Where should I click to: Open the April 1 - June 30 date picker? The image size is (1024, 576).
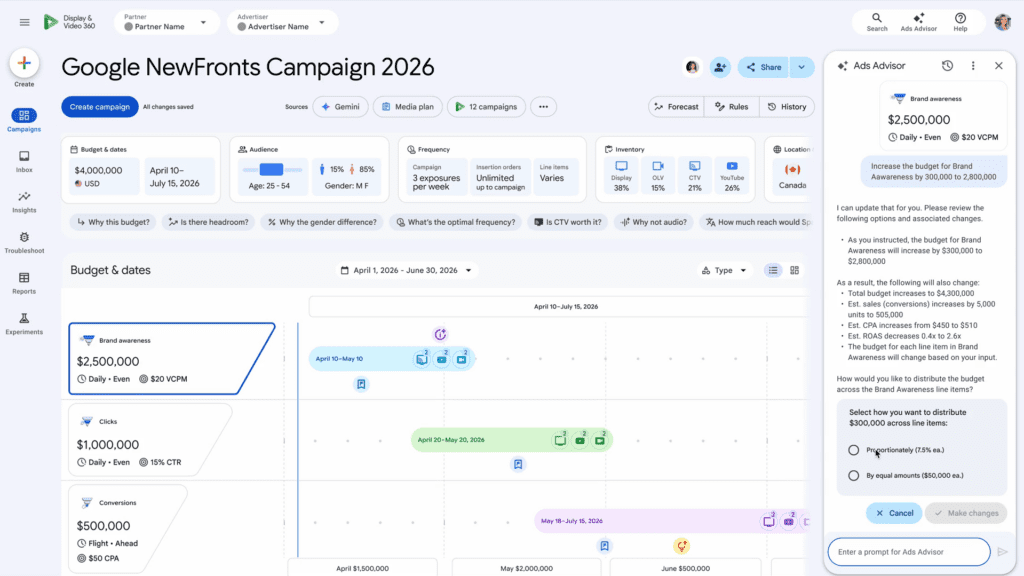tap(404, 269)
